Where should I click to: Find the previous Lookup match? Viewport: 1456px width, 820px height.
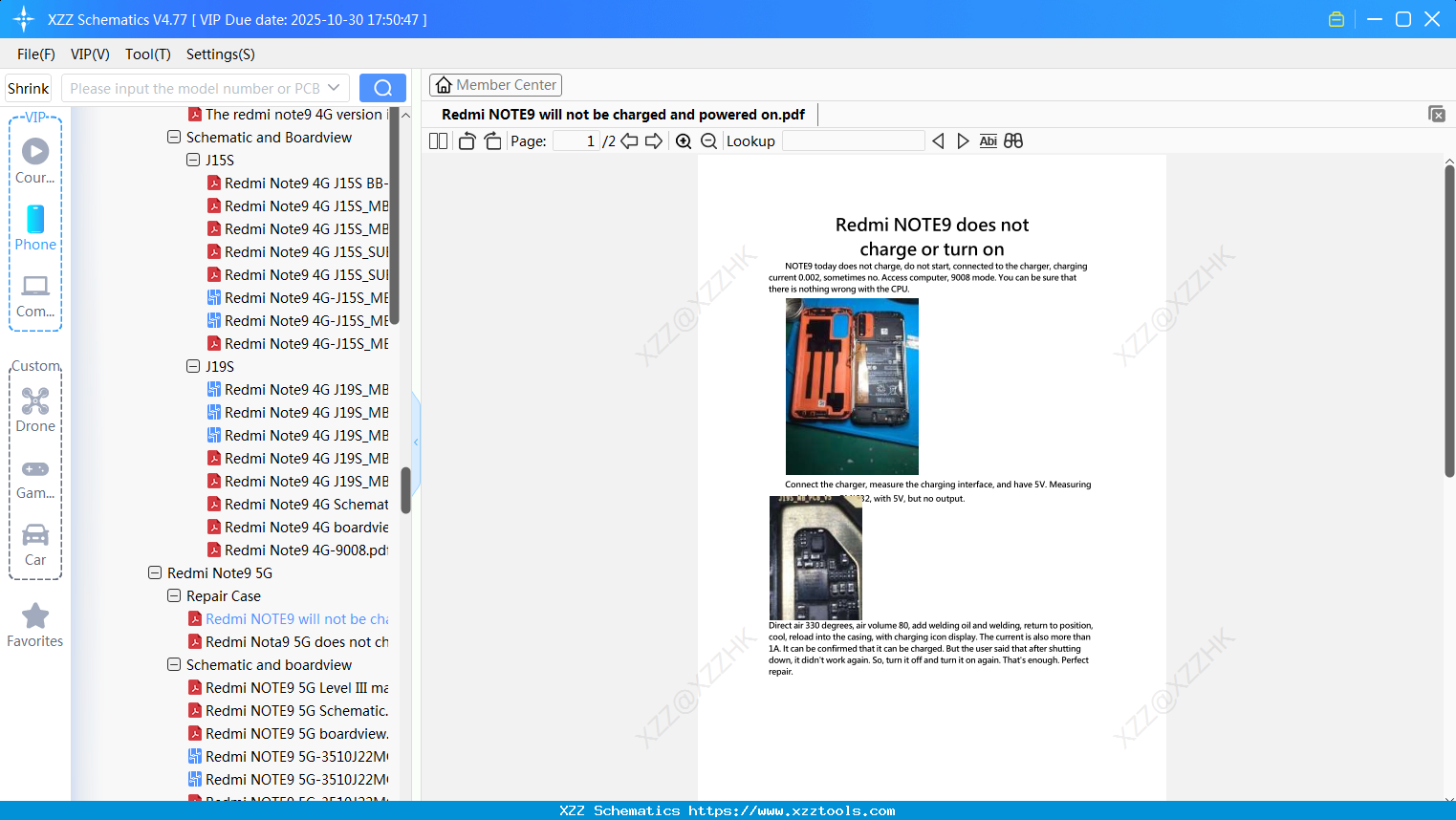(938, 141)
